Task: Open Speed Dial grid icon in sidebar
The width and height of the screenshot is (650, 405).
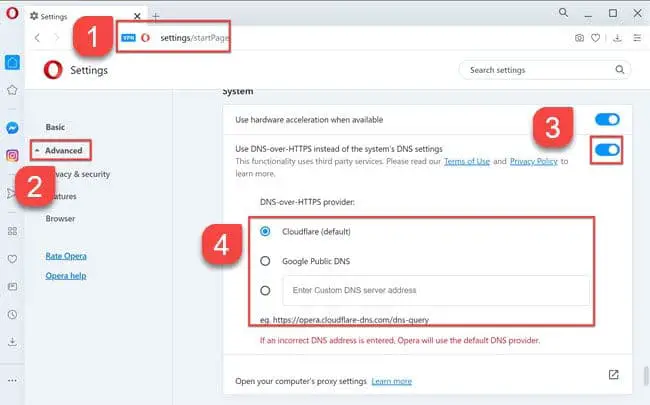Action: click(12, 231)
